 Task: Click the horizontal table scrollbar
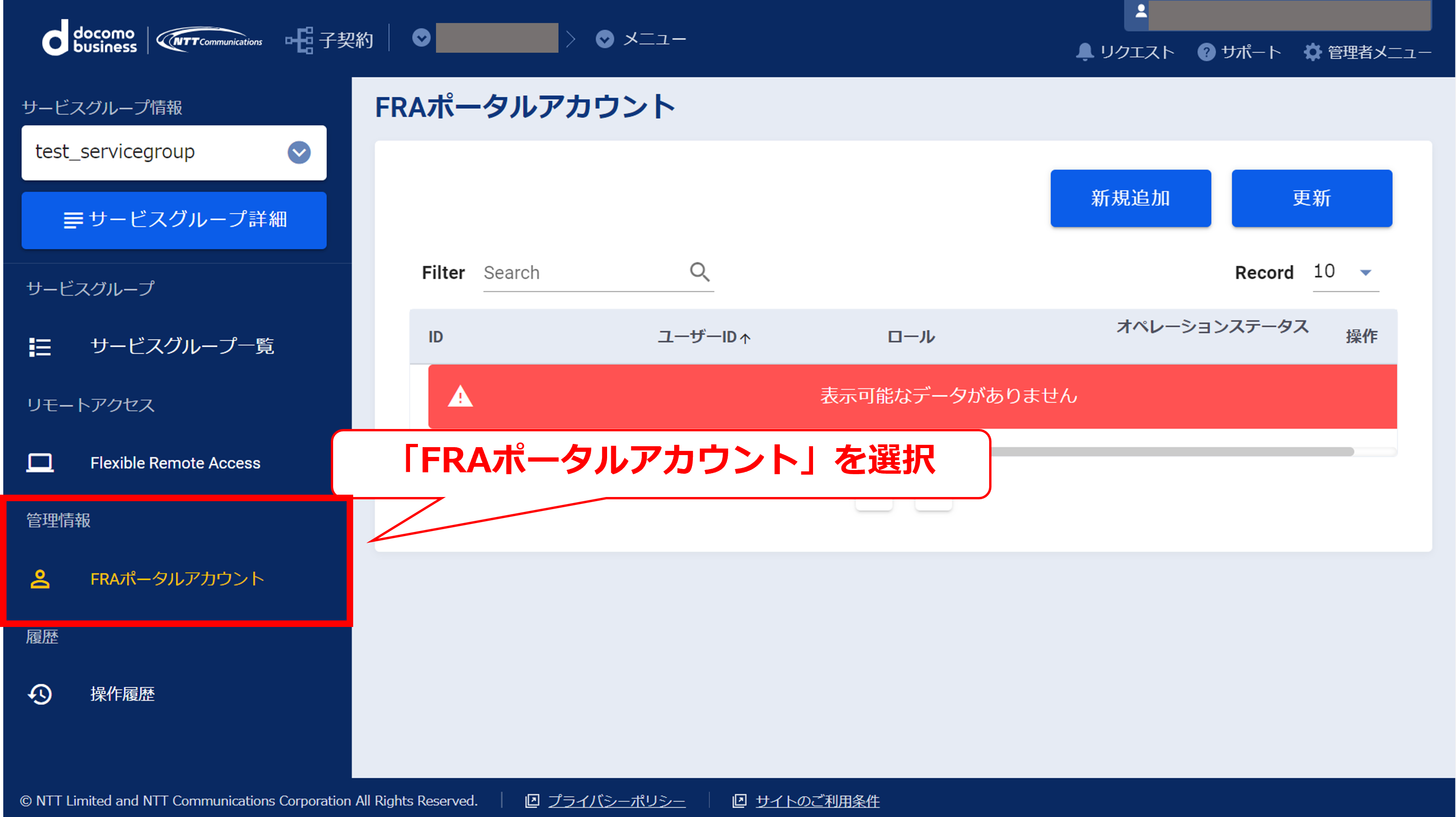pyautogui.click(x=1172, y=451)
